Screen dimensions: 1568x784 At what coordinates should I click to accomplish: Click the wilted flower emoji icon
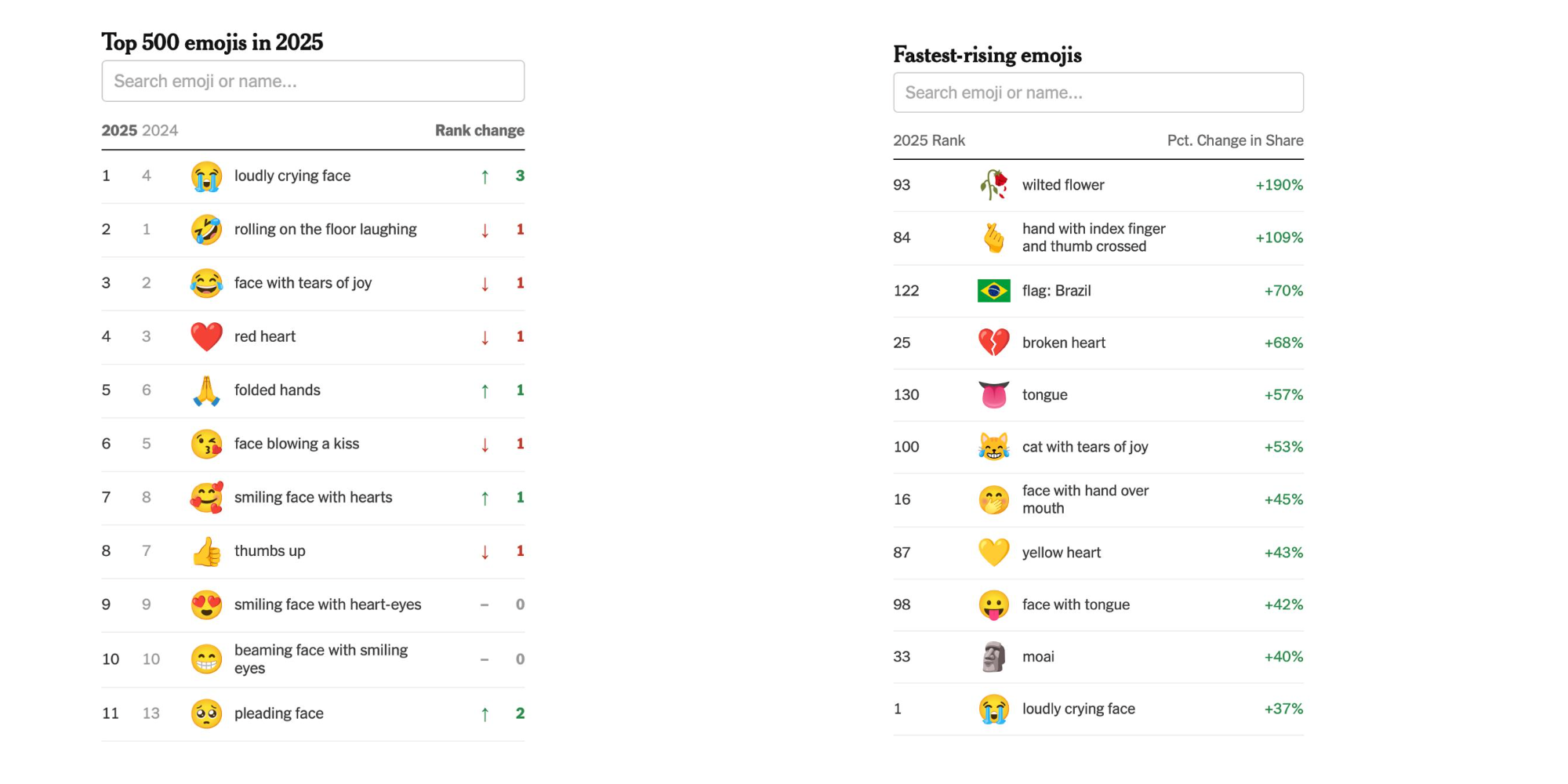(993, 185)
